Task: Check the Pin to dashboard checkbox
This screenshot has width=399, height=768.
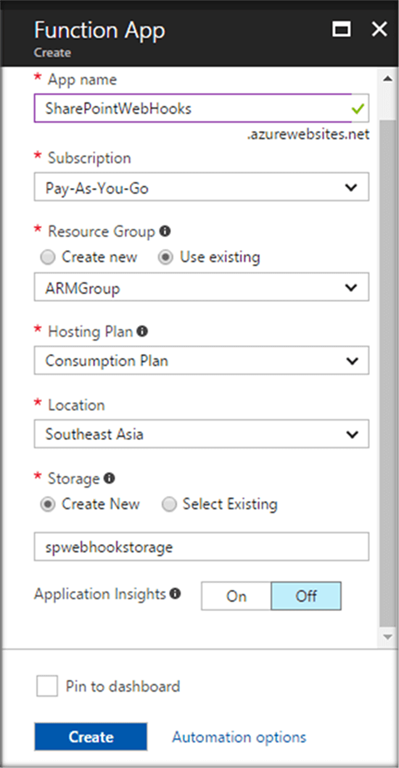Action: 47,686
